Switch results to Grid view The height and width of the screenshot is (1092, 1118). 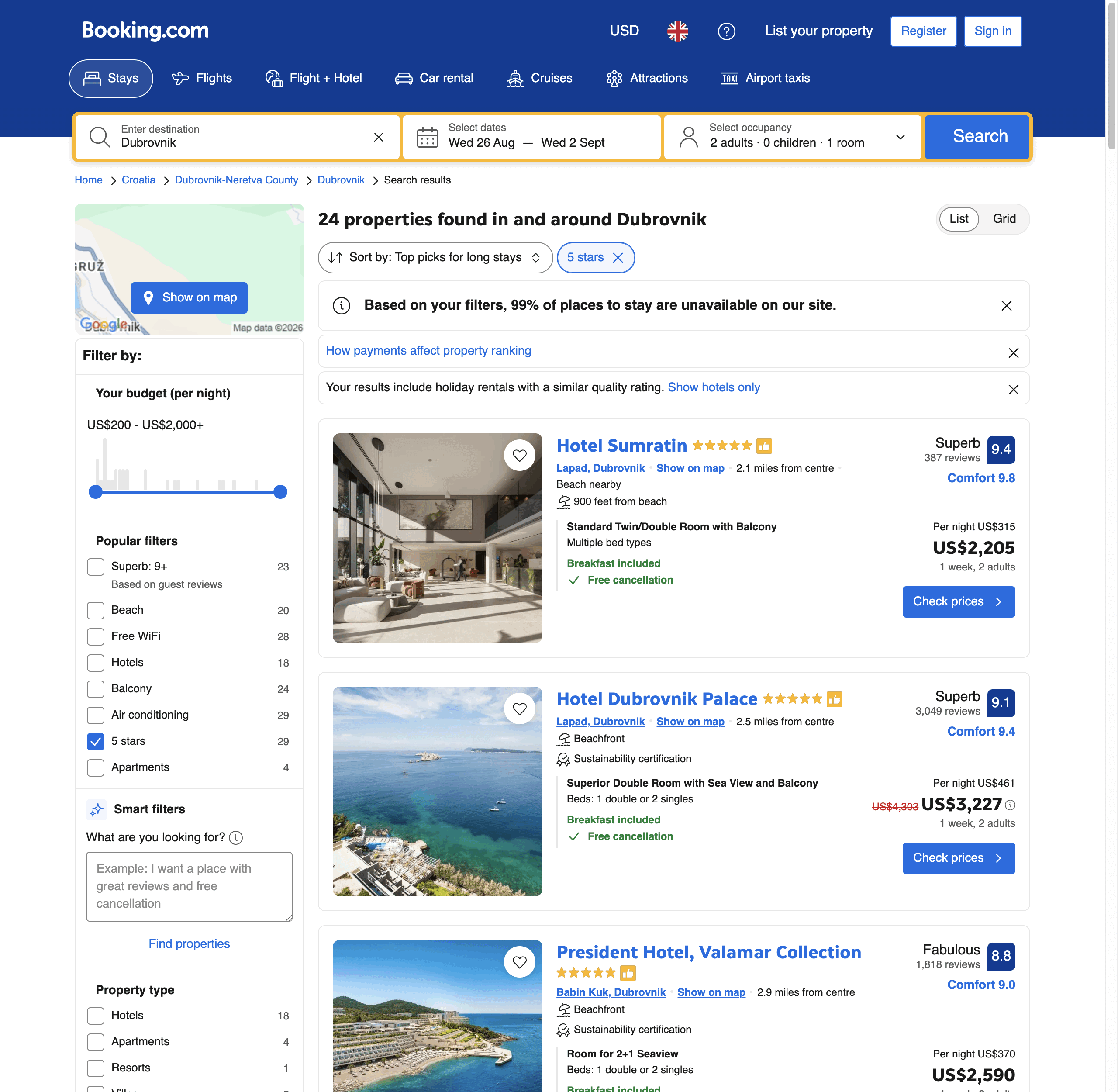coord(1004,219)
